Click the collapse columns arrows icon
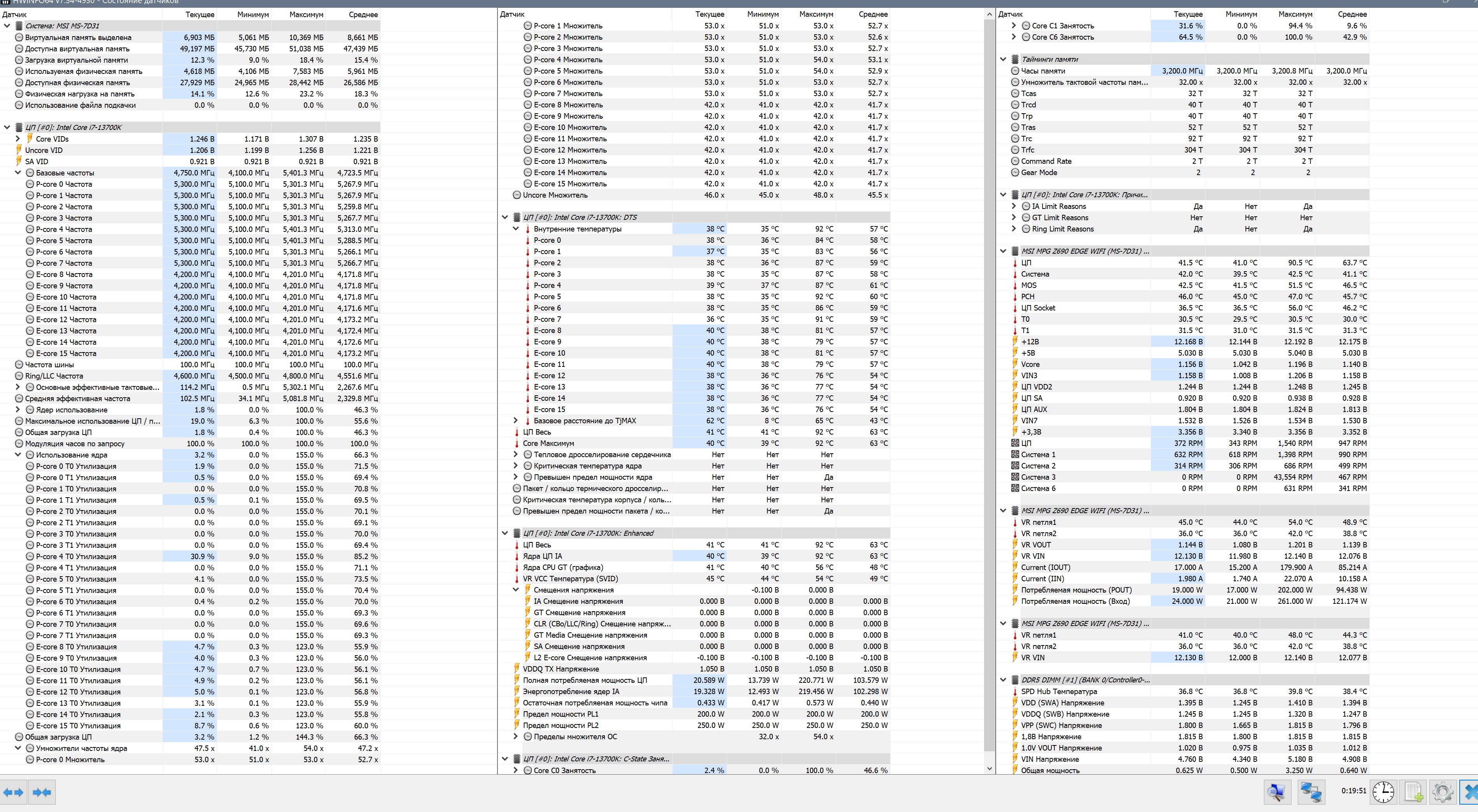This screenshot has width=1478, height=812. click(42, 792)
